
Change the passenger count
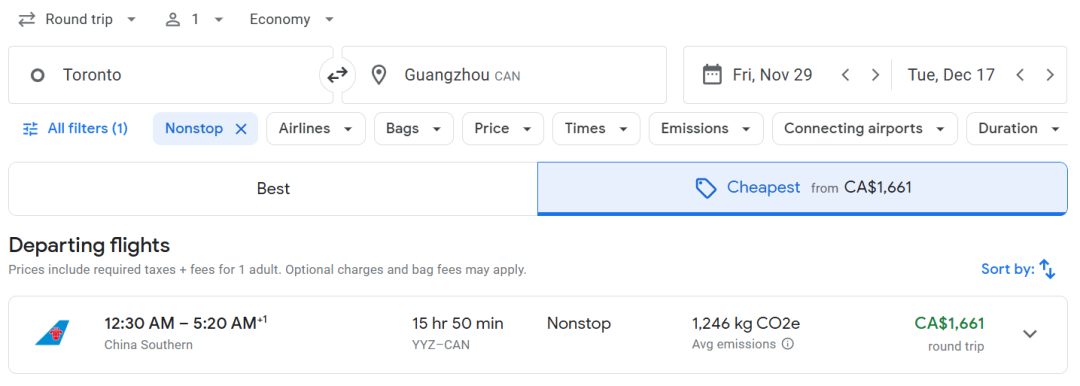tap(194, 19)
